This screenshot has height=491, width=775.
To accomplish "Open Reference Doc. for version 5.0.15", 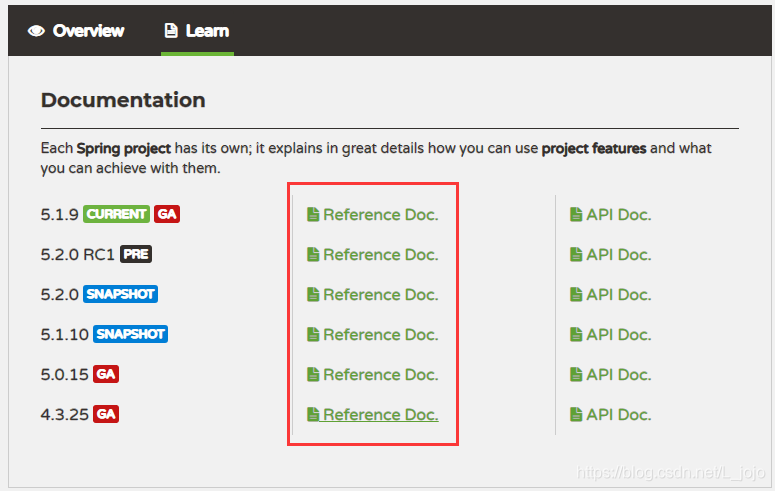I will [373, 375].
